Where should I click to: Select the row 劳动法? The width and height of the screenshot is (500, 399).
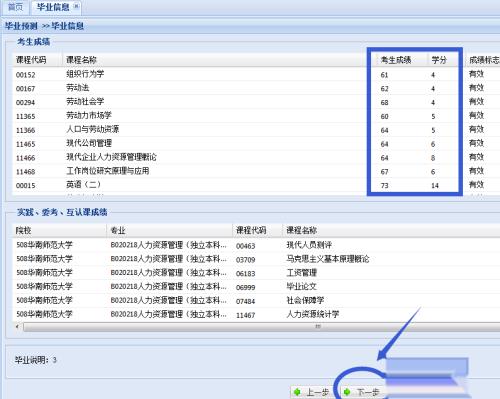point(256,88)
